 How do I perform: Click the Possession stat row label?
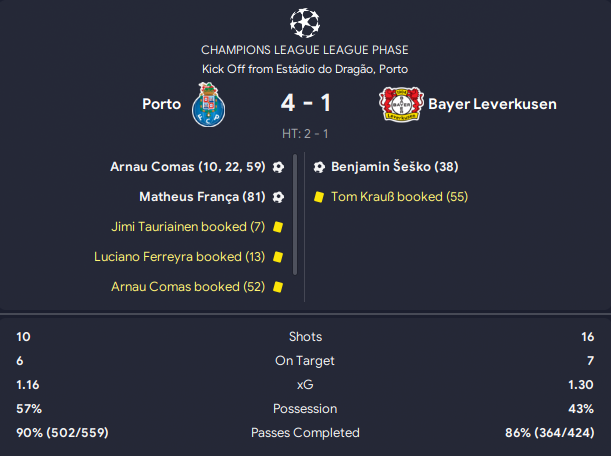tap(305, 409)
